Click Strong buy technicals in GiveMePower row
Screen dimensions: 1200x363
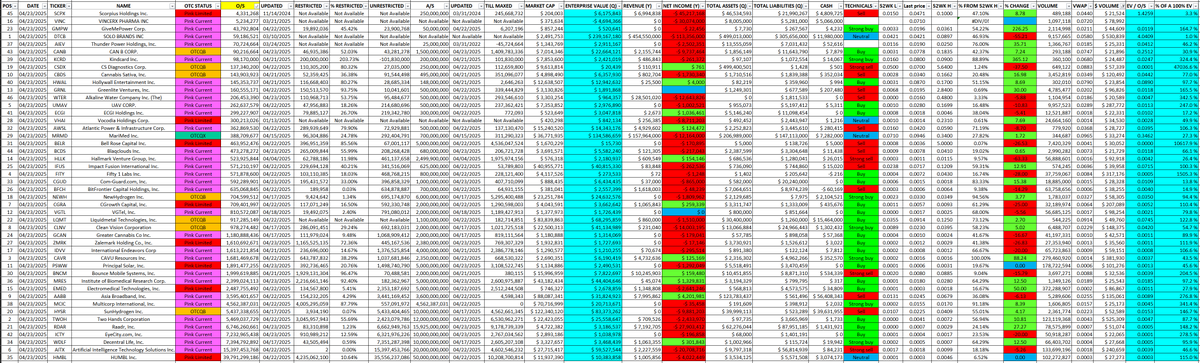tap(862, 29)
